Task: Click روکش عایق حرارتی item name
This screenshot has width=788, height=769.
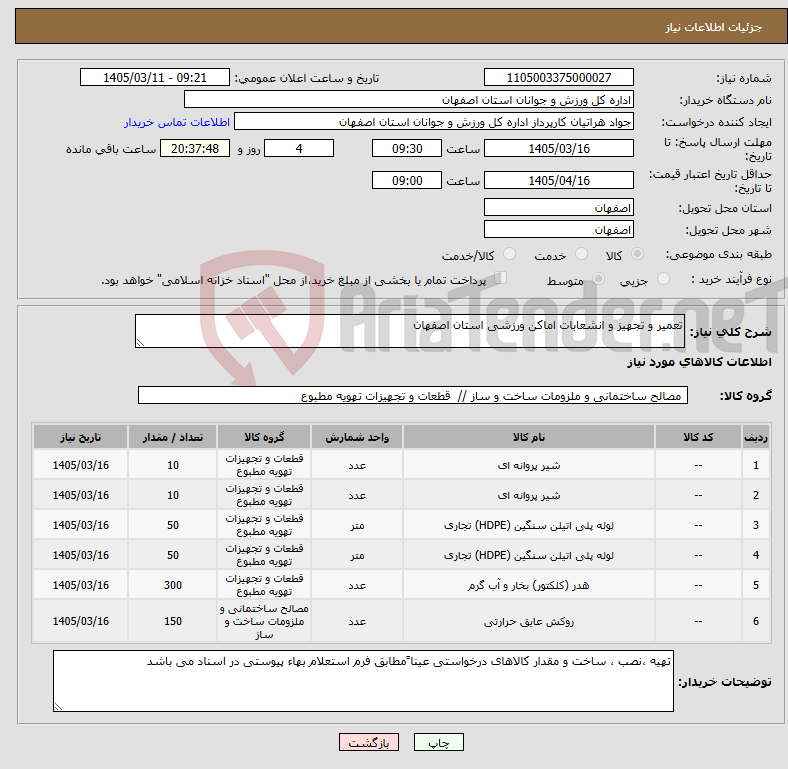Action: [529, 622]
